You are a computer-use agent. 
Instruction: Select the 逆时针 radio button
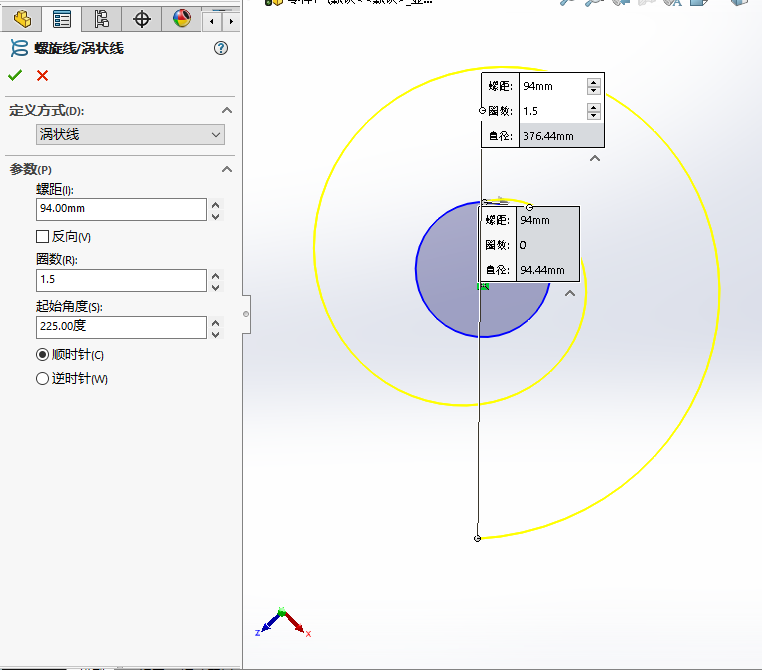click(x=42, y=378)
